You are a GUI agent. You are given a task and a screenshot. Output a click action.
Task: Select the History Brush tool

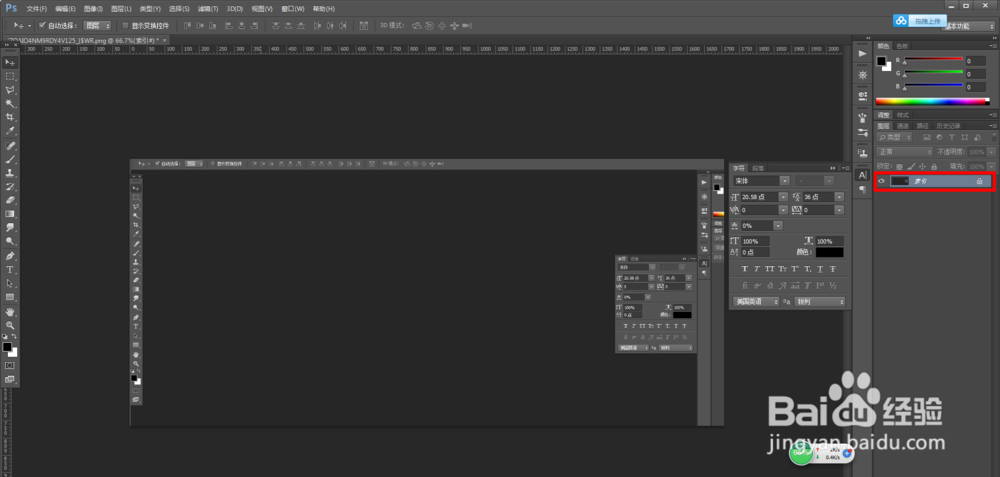click(10, 187)
